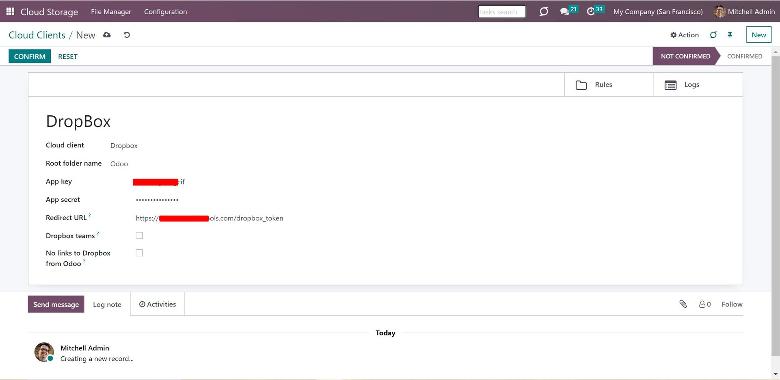Click the Cloud Clients breadcrumb link

click(37, 35)
